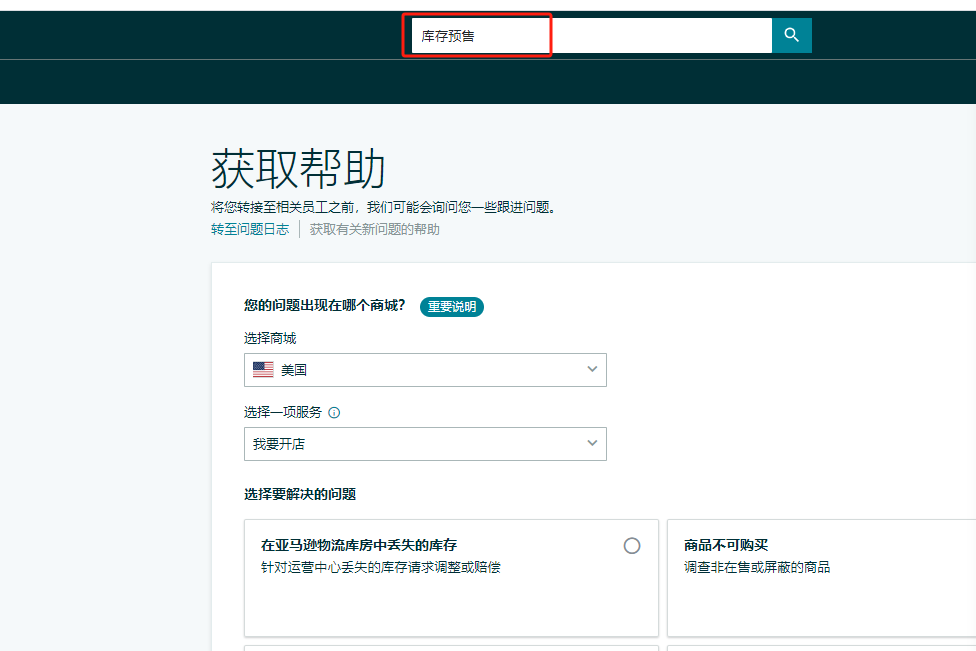Select the 在亚马逊物流库房中丢失的库存 radio button

click(632, 546)
